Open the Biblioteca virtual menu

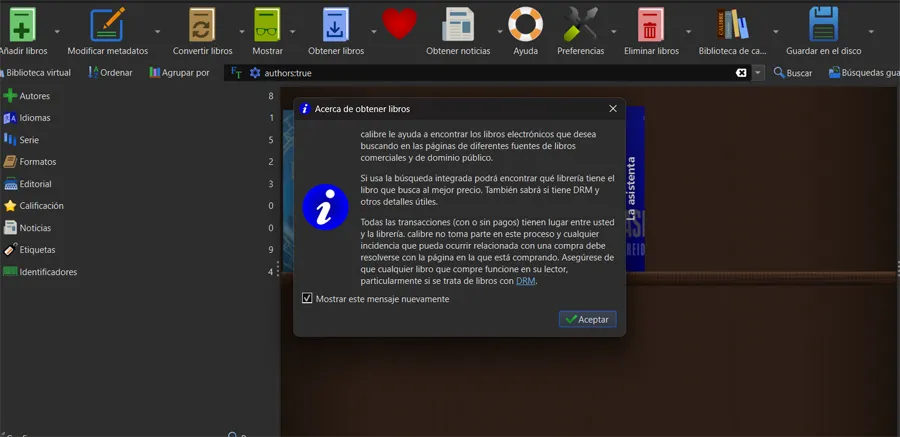tap(36, 73)
